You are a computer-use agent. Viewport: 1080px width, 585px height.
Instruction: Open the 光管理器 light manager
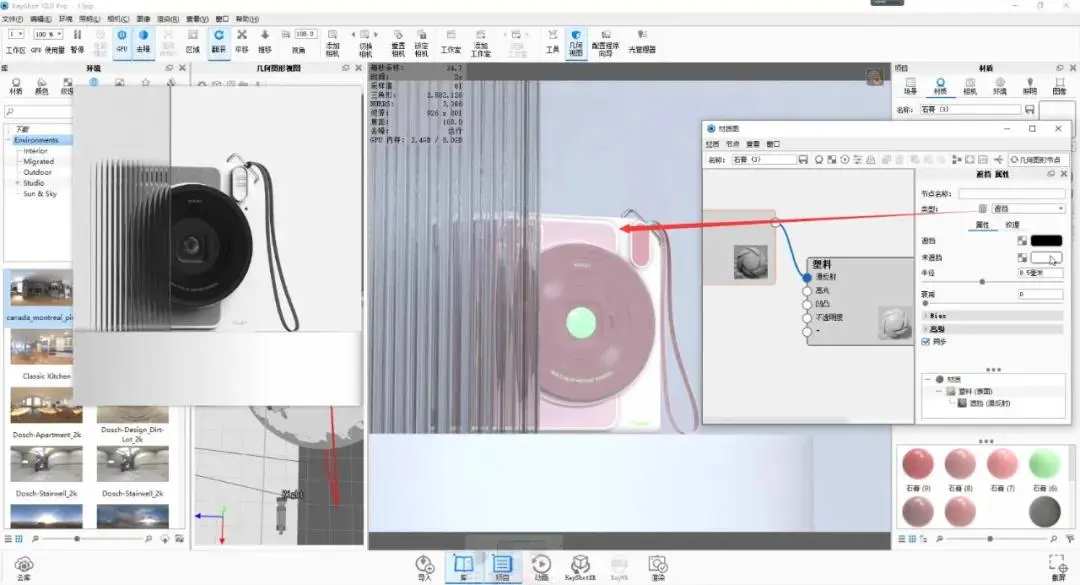[642, 41]
